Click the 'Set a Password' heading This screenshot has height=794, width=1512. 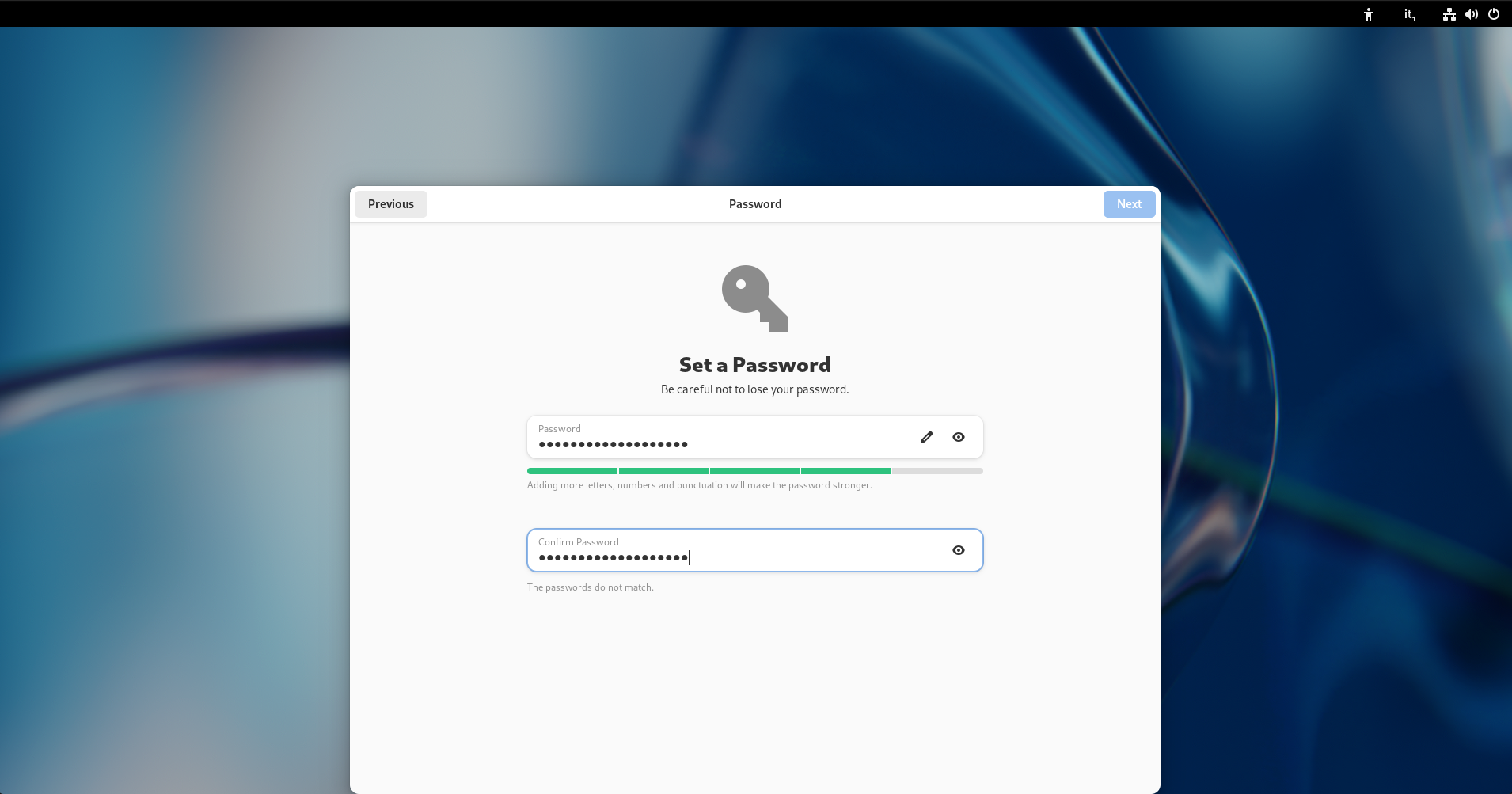pyautogui.click(x=754, y=365)
